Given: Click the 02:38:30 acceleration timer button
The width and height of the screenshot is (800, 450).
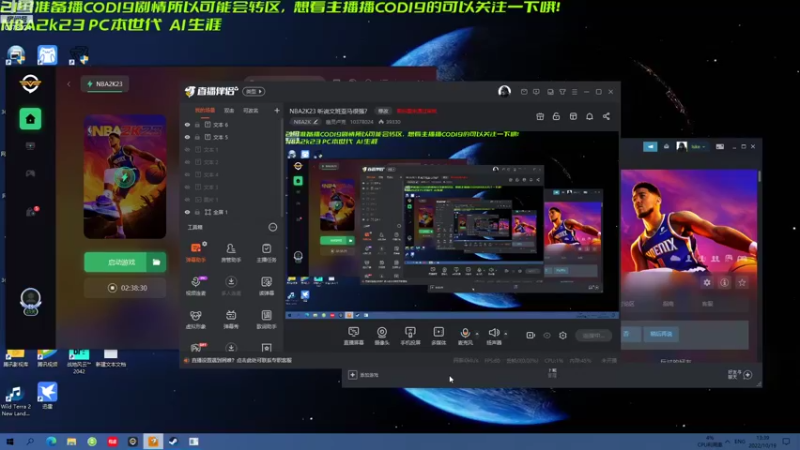Looking at the screenshot, I should point(125,288).
